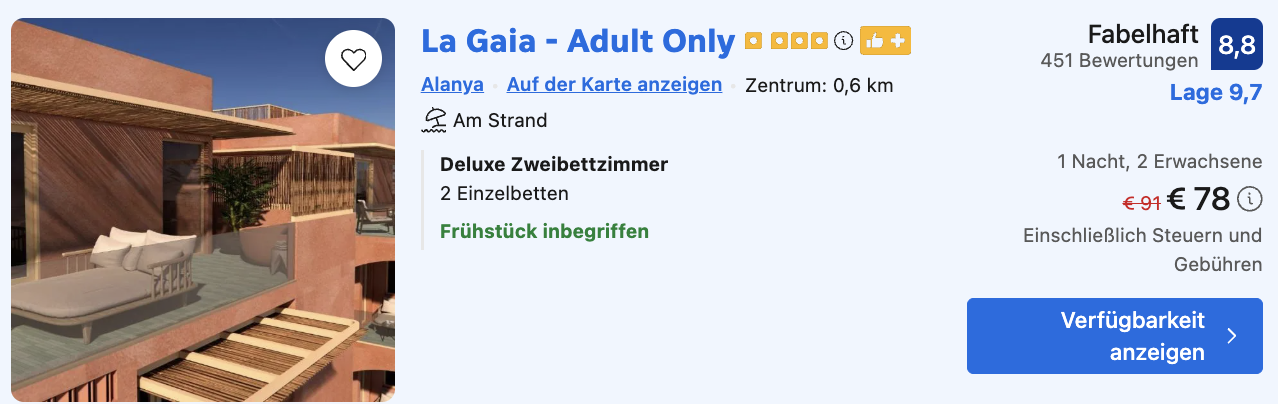The width and height of the screenshot is (1278, 404).
Task: Click the Deluxe Zweibettzimmer room name
Action: (554, 164)
